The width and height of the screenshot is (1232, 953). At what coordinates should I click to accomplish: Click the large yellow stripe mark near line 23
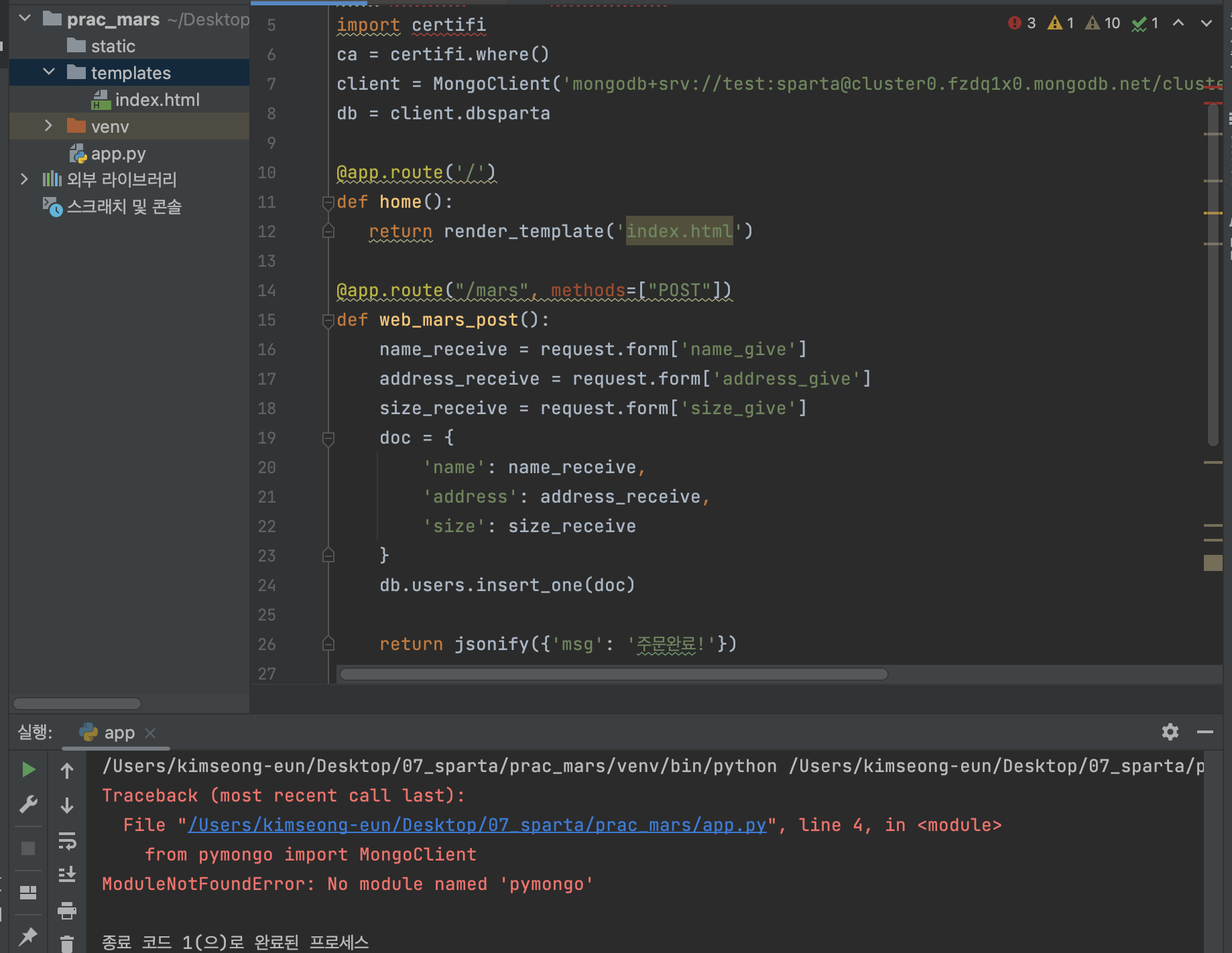click(x=1213, y=563)
